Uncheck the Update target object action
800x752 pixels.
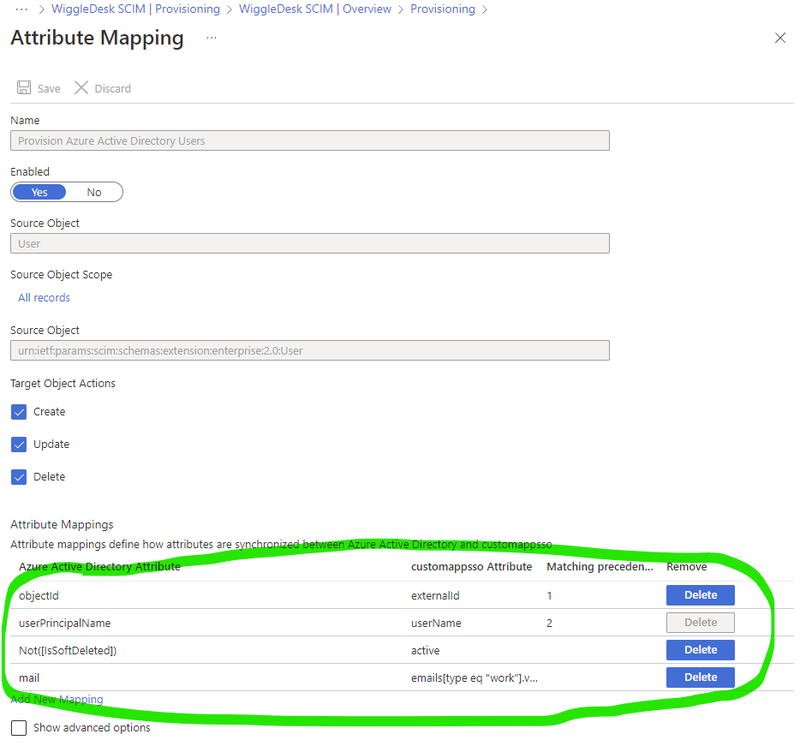(x=18, y=444)
